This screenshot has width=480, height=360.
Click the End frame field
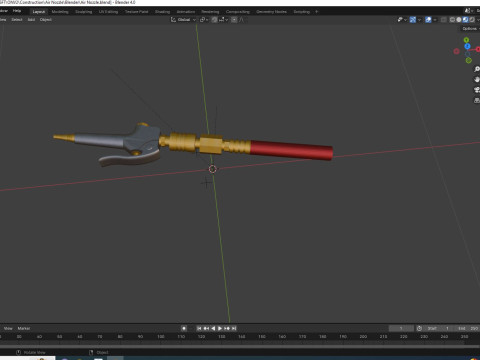(x=467, y=328)
